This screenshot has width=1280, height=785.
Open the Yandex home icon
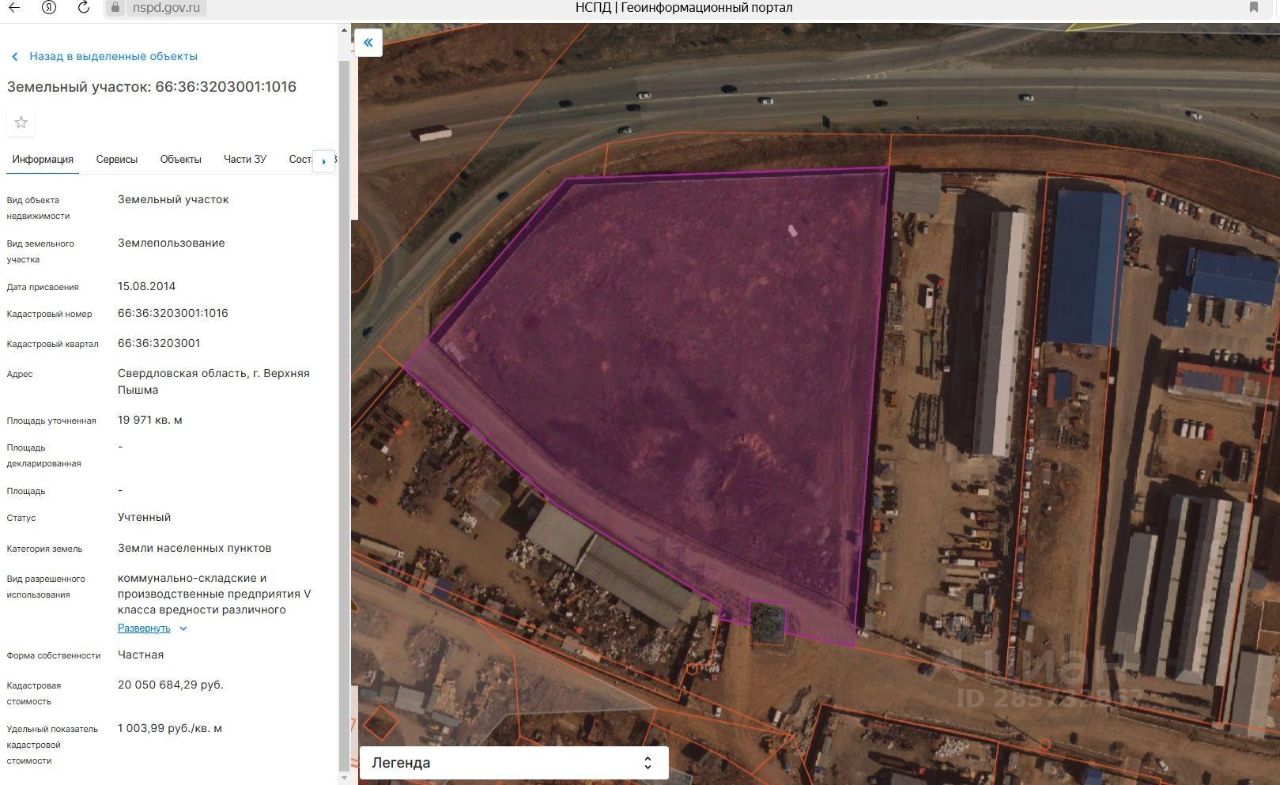tap(49, 8)
